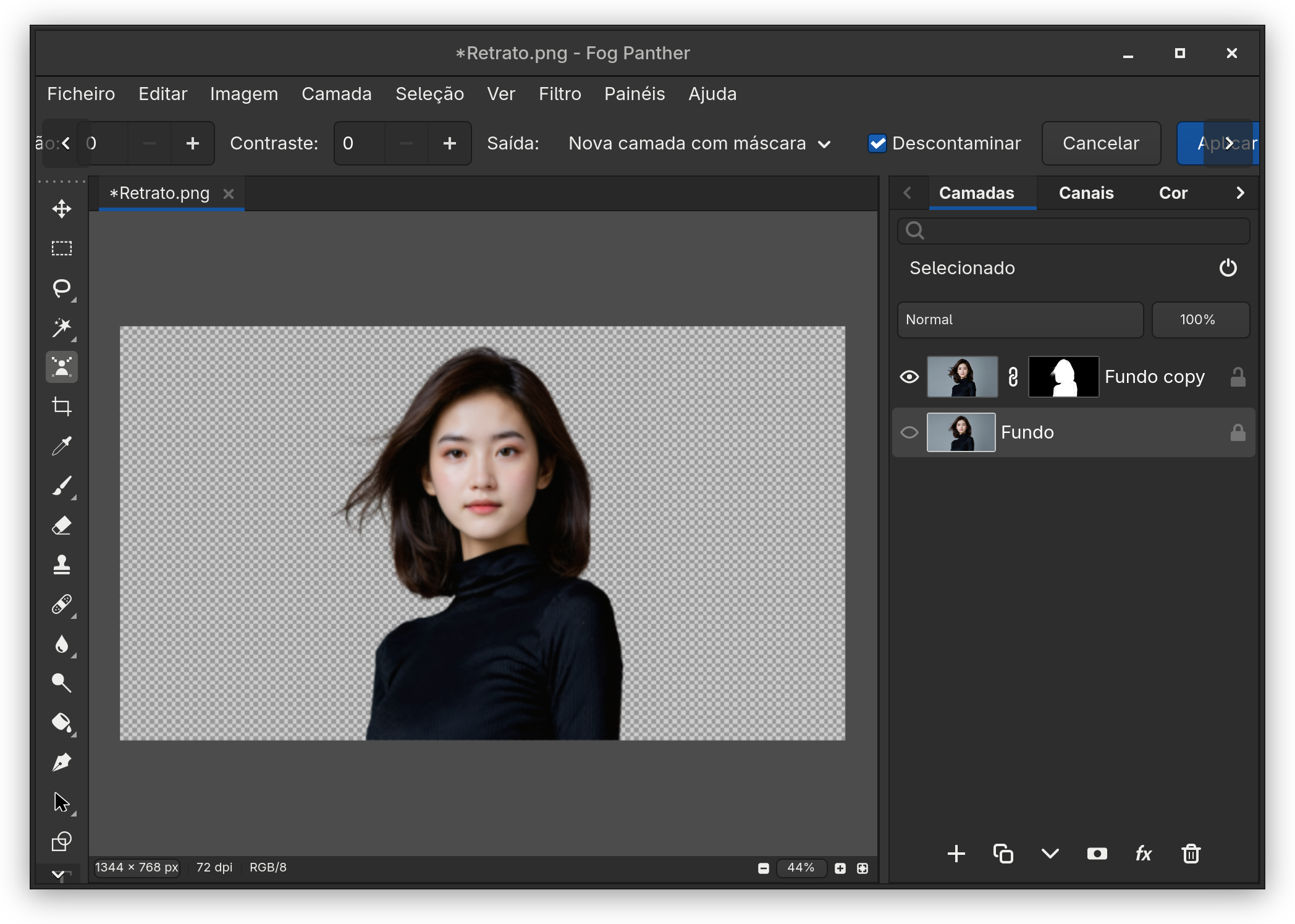Open the Camada menu

pos(337,94)
